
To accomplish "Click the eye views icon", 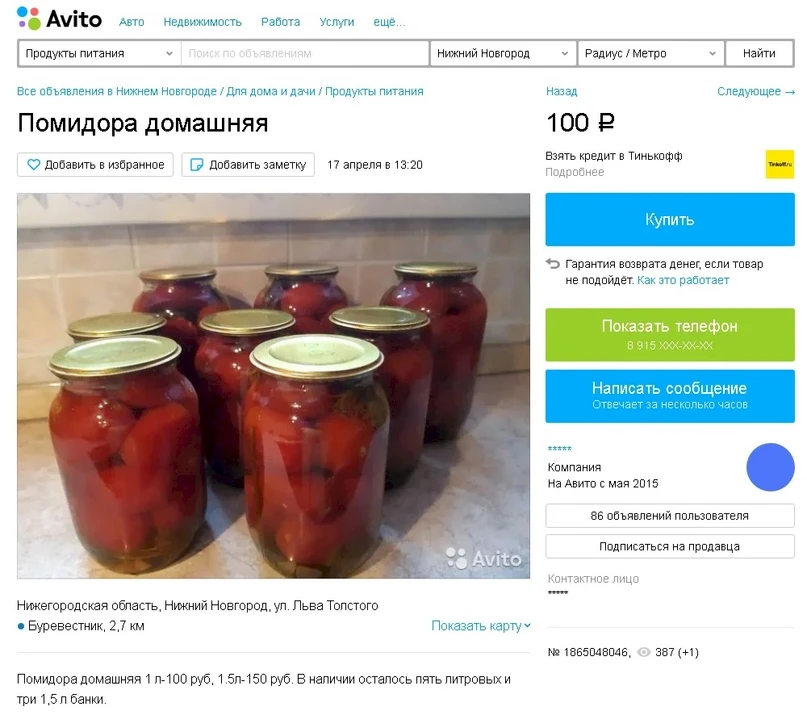I will (x=643, y=652).
